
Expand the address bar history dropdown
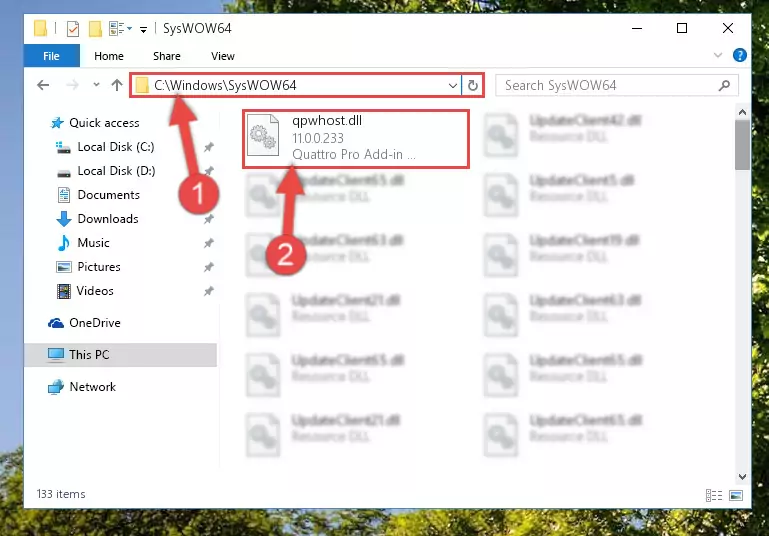[x=453, y=86]
